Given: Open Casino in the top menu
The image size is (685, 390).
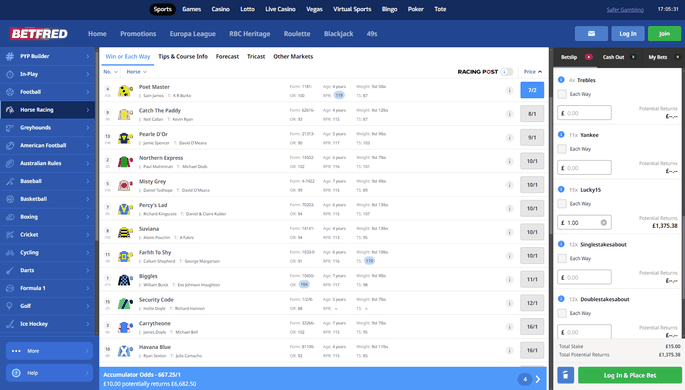Looking at the screenshot, I should 220,9.
